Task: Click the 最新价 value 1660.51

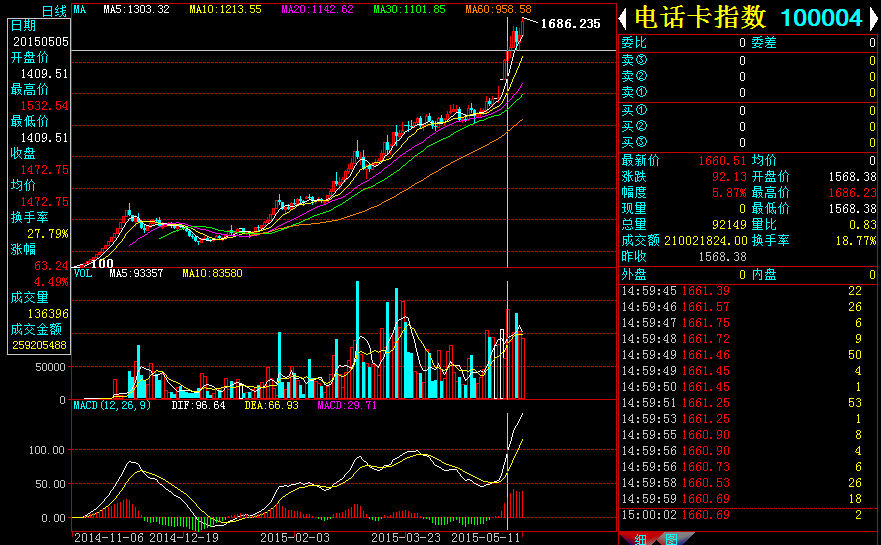Action: tap(722, 161)
